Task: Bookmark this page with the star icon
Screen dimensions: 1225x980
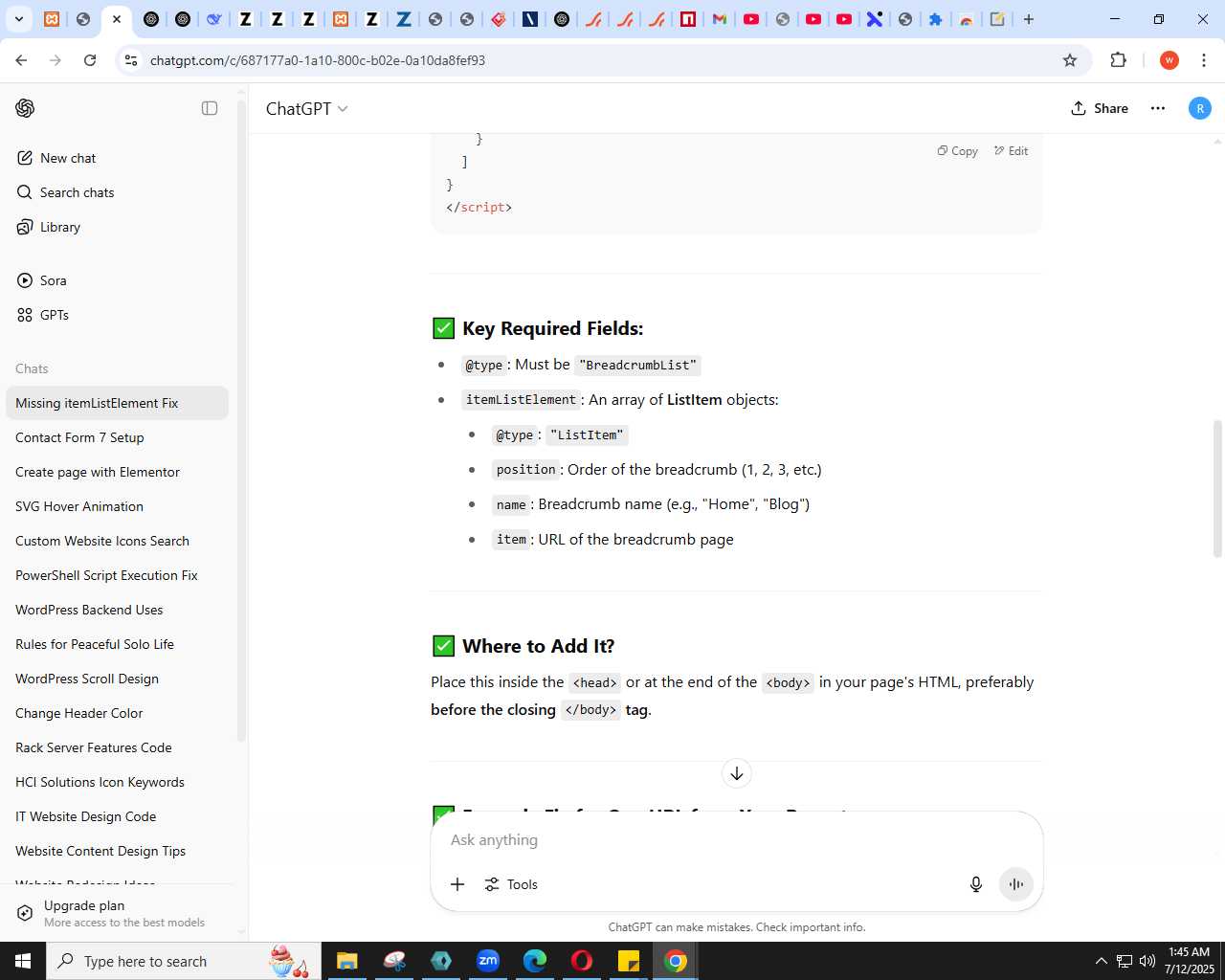Action: (x=1070, y=60)
